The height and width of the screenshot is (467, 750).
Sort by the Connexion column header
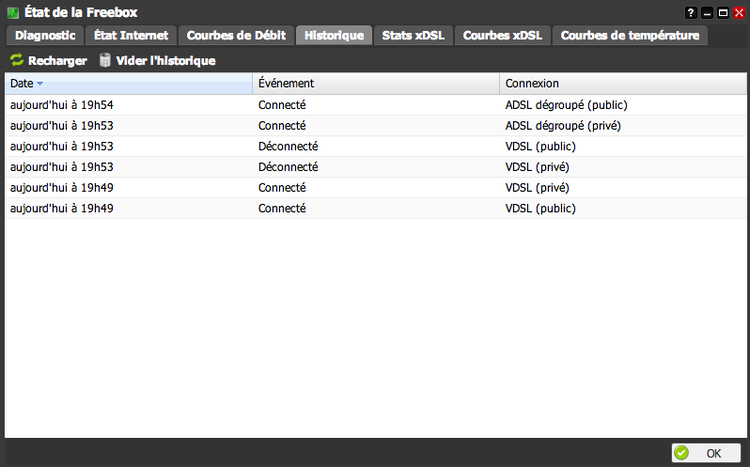623,83
